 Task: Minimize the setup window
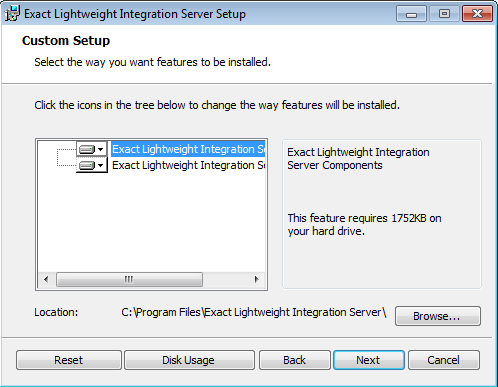coord(411,14)
